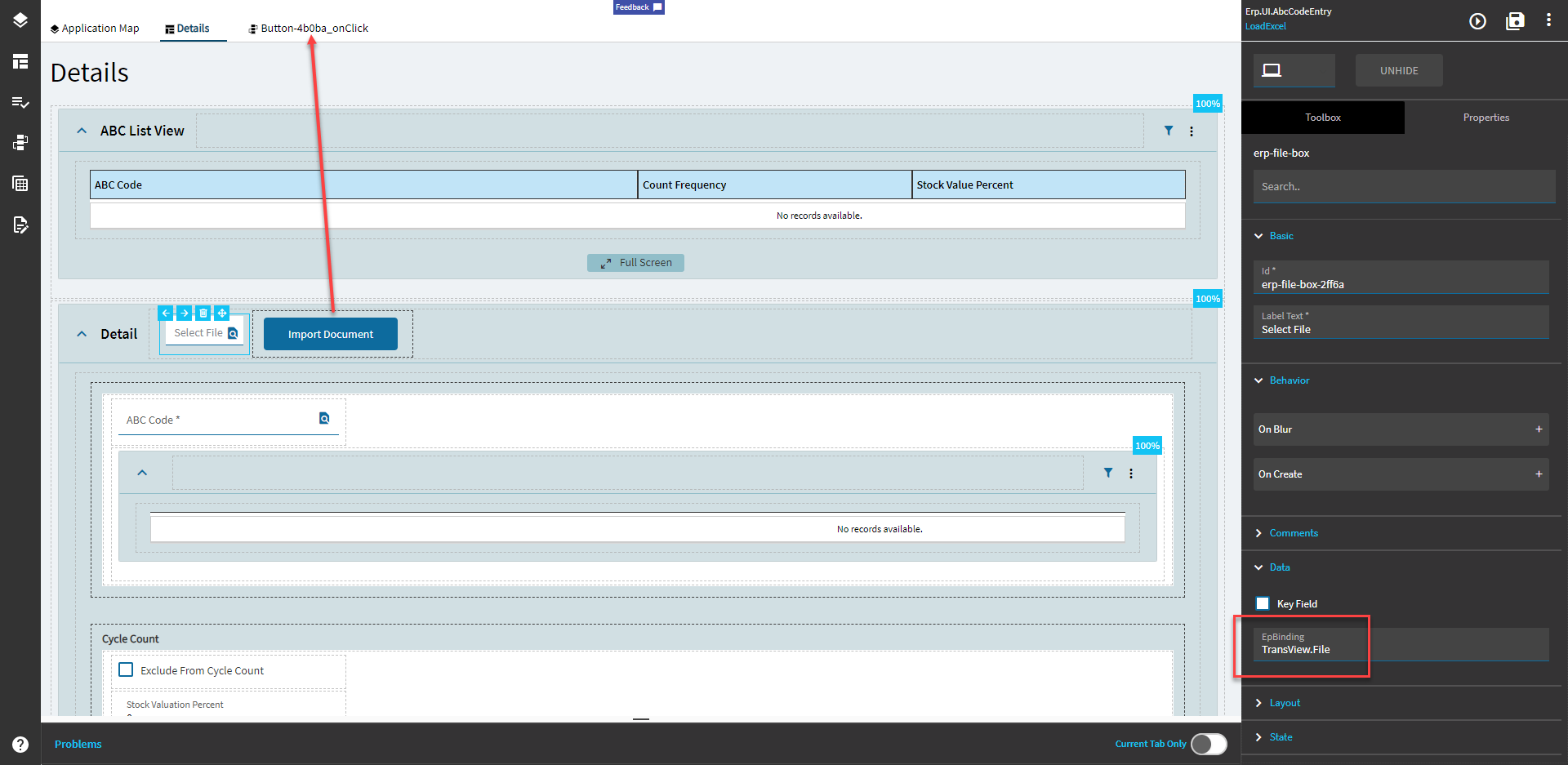Click the Feedback button icon

pyautogui.click(x=657, y=7)
